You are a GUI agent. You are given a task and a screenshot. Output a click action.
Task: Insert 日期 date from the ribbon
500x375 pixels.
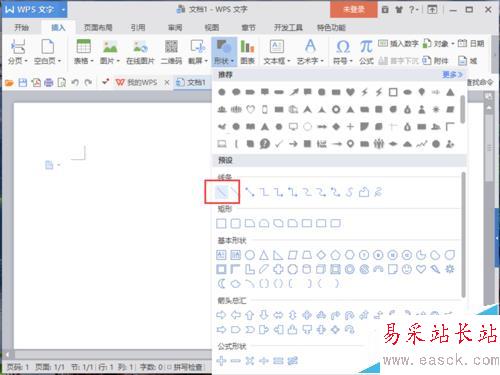click(471, 43)
